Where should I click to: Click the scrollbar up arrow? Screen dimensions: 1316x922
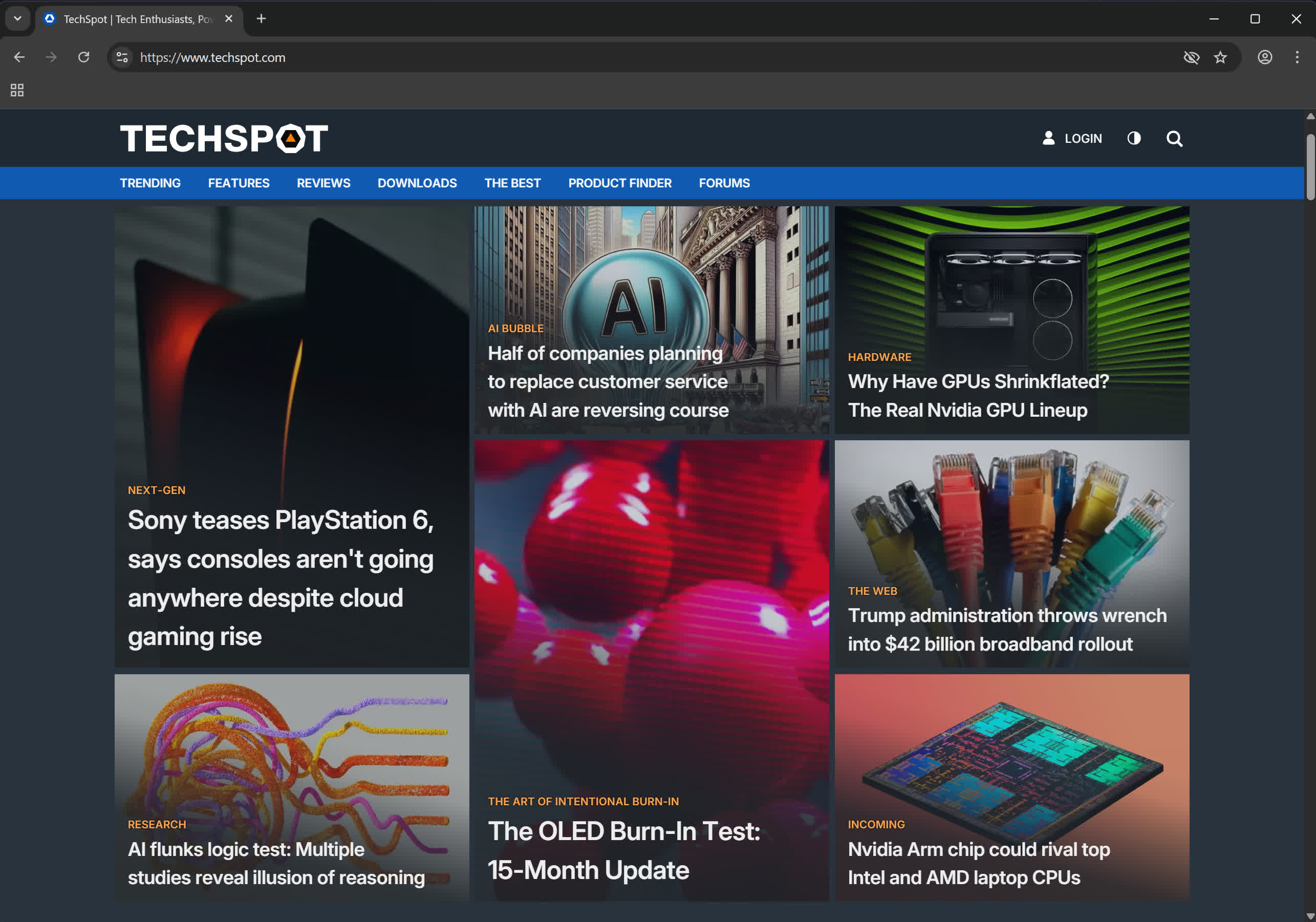point(1310,116)
